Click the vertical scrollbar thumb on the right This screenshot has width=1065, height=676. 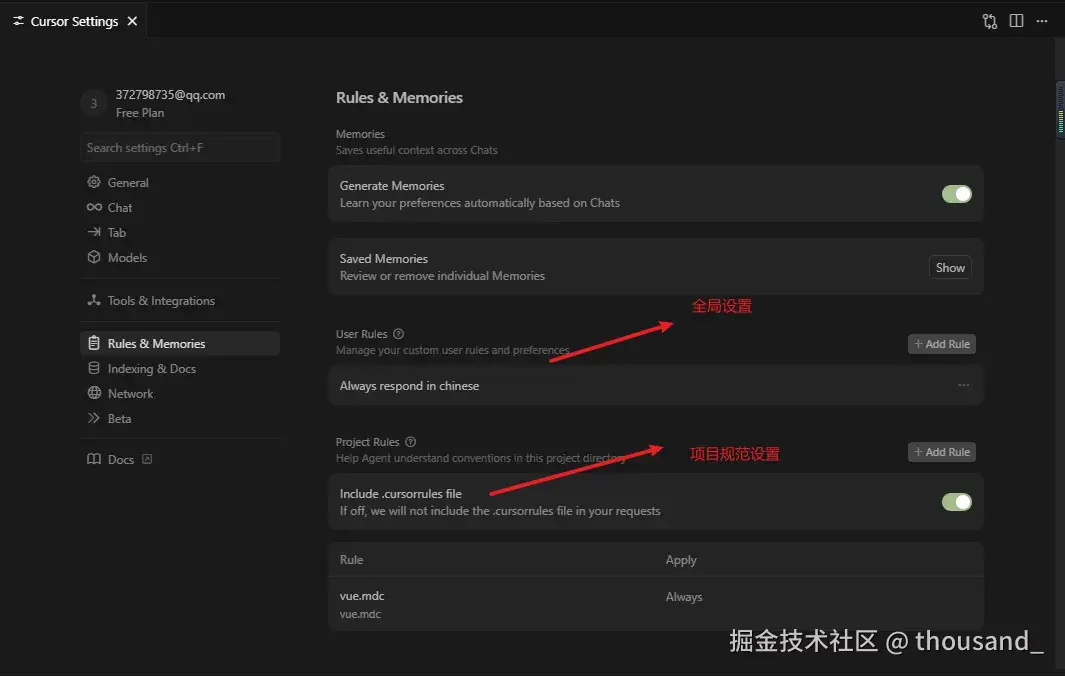pos(1060,110)
